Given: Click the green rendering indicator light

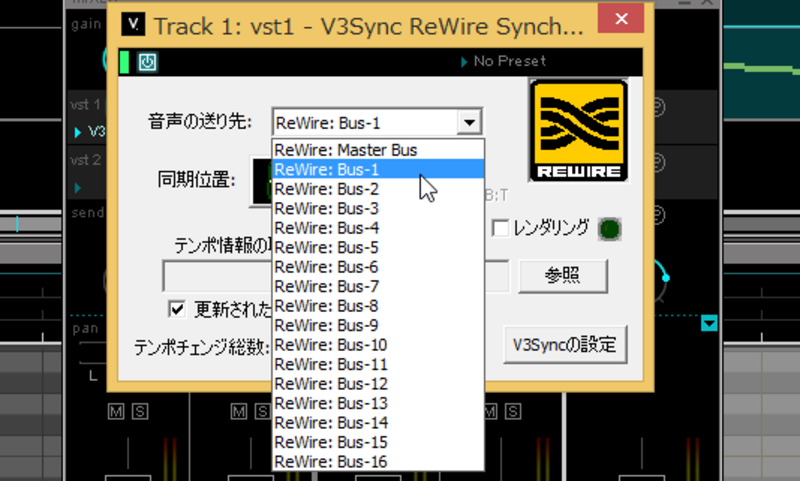Looking at the screenshot, I should pyautogui.click(x=609, y=229).
